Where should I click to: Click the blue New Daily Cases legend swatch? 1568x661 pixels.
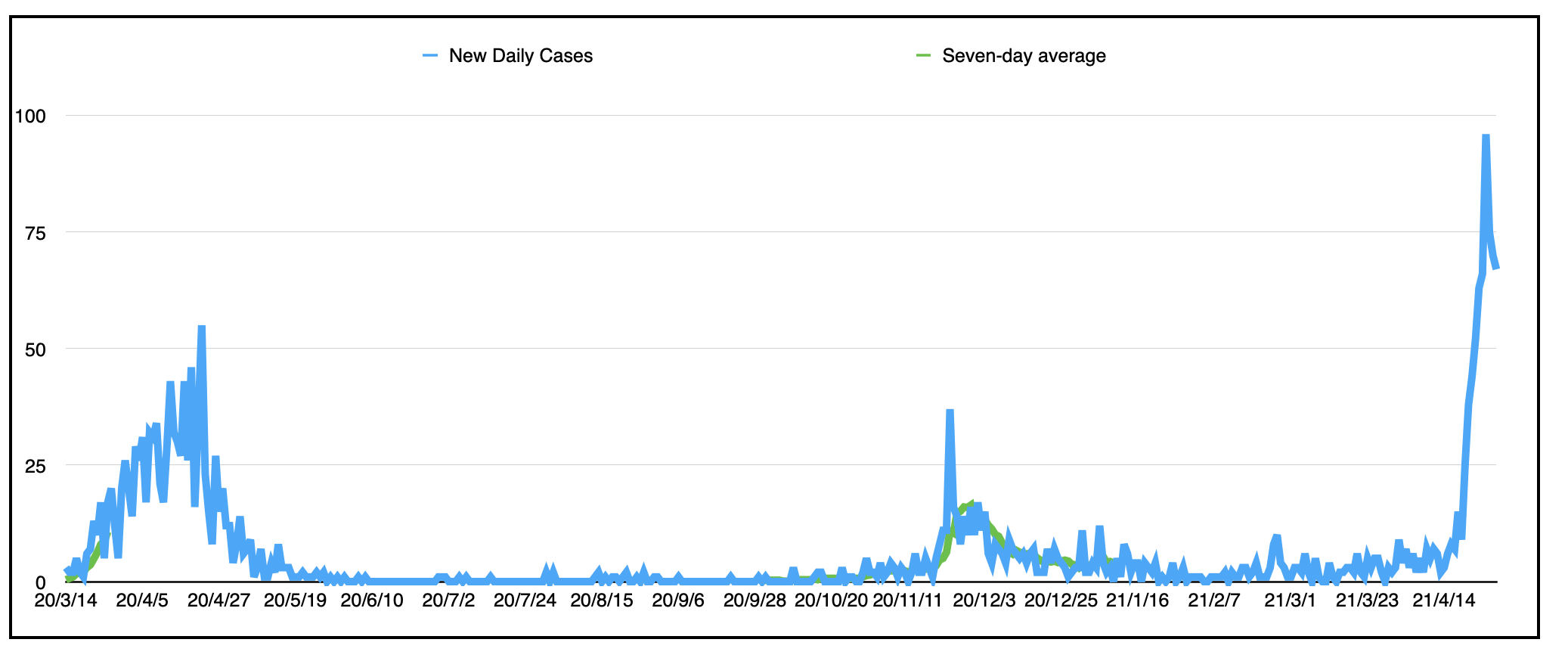430,56
